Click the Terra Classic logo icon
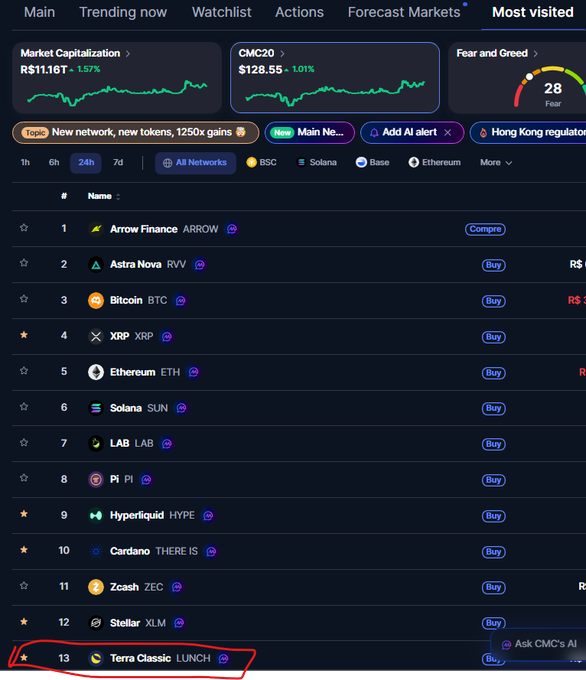586x680 pixels. (x=96, y=659)
